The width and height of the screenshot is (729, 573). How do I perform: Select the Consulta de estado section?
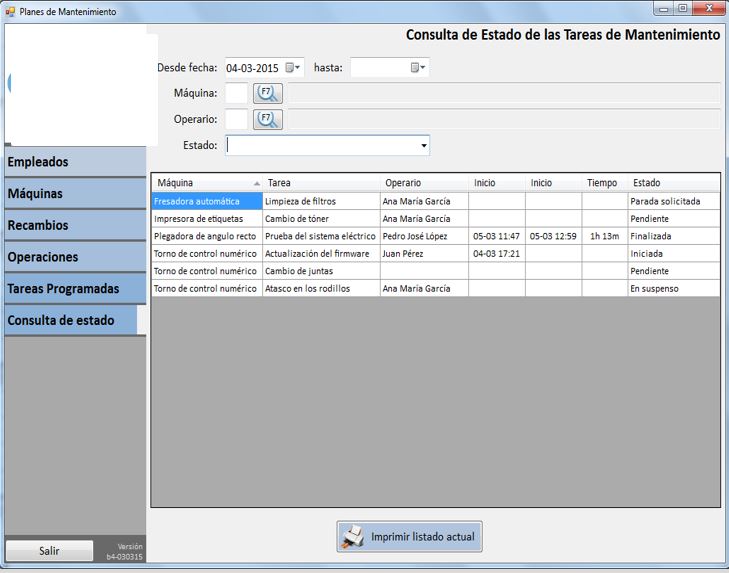tap(71, 320)
